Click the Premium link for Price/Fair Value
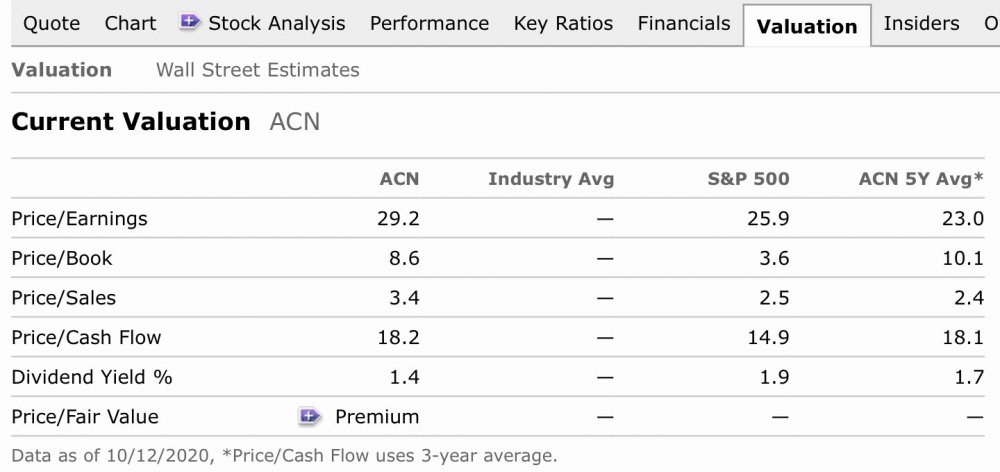 pyautogui.click(x=377, y=417)
